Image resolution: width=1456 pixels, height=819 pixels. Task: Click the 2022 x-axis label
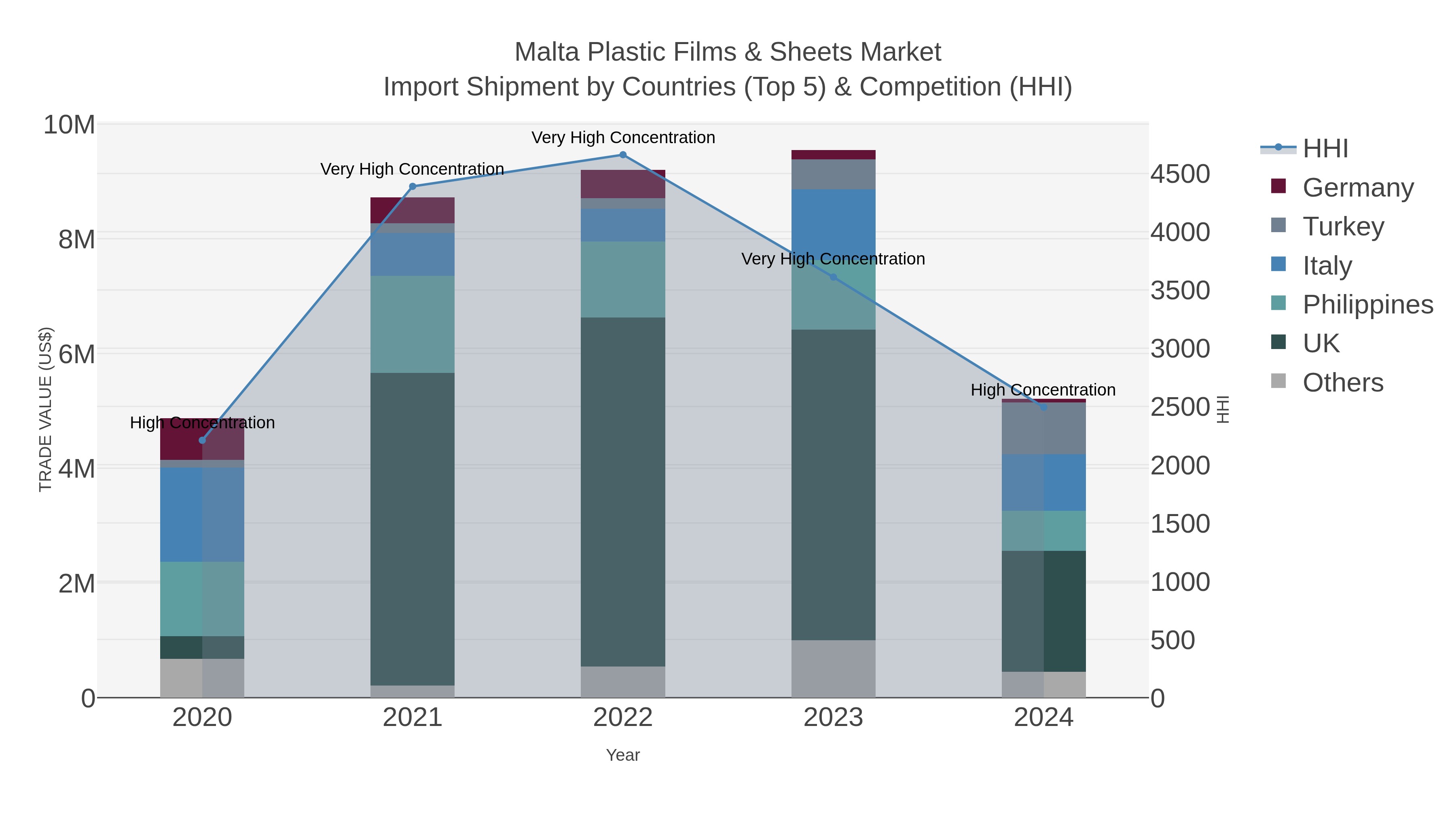click(x=623, y=718)
